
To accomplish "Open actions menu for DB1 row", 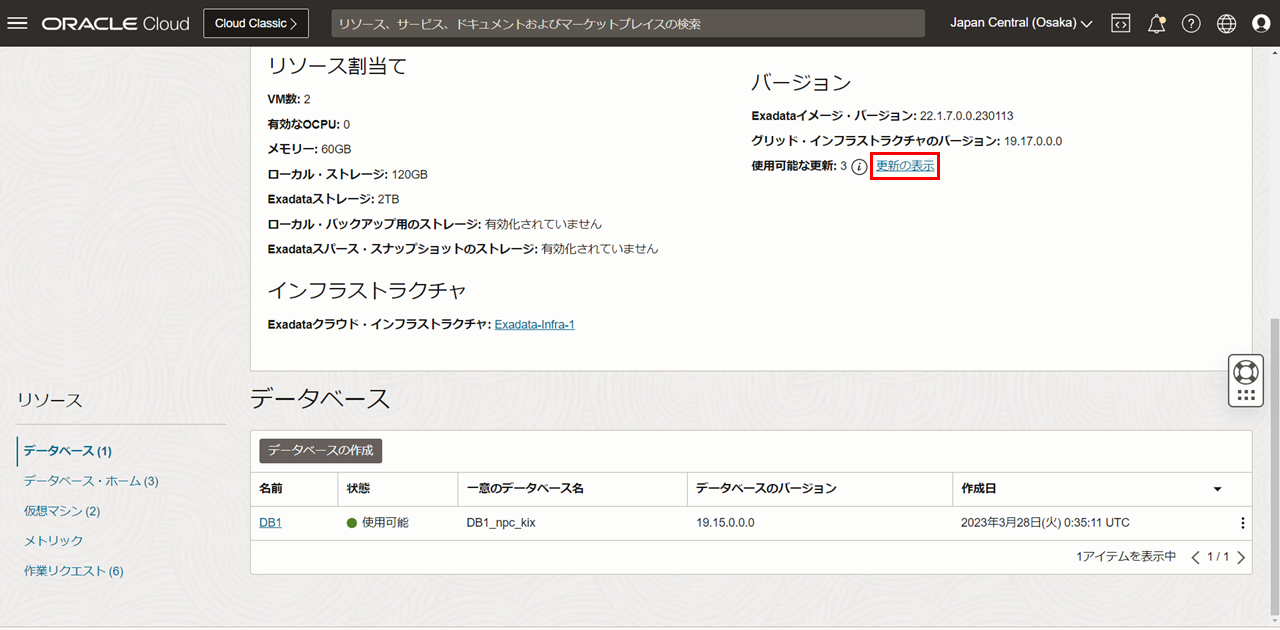I will pos(1242,523).
